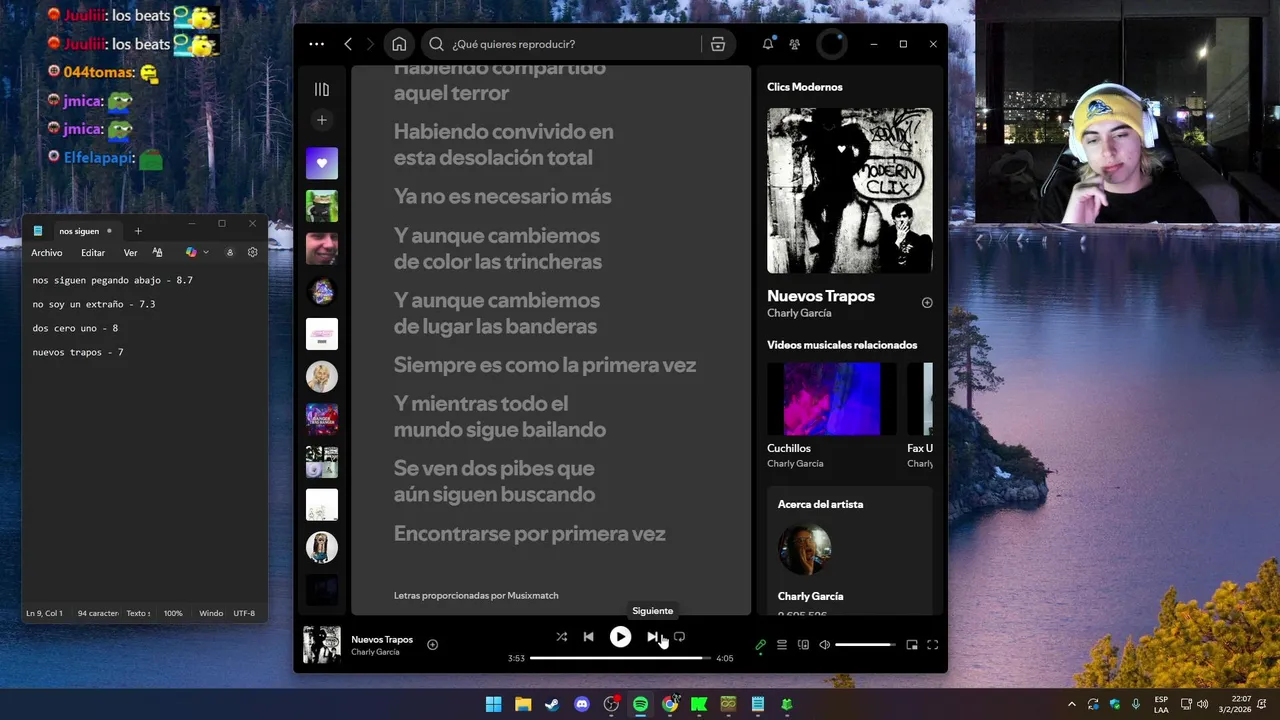Click lyric 'Siempre es como la primera vez'
1280x720 pixels.
[x=545, y=365]
